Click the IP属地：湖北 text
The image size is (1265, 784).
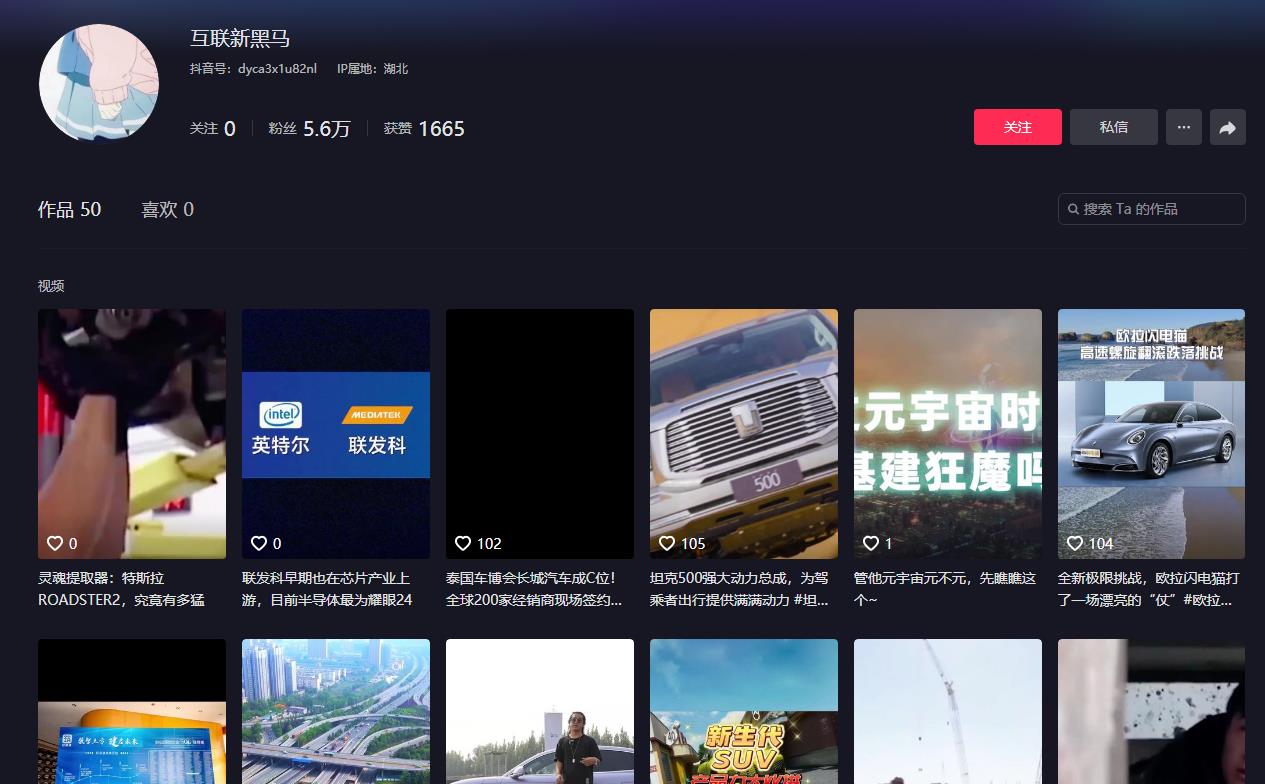pyautogui.click(x=372, y=69)
